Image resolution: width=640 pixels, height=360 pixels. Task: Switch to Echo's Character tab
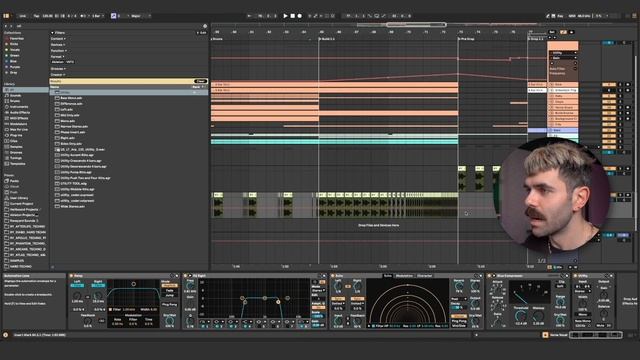pos(424,276)
